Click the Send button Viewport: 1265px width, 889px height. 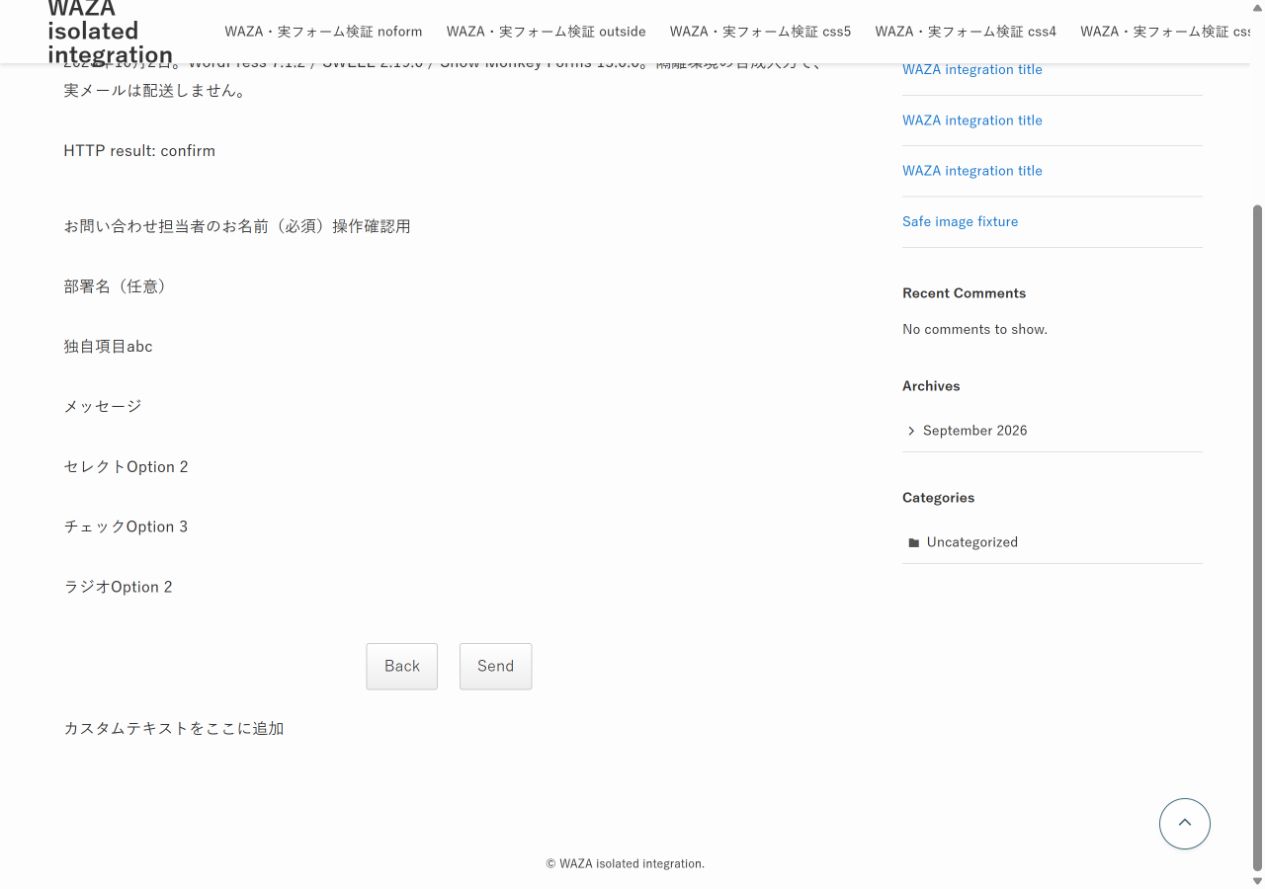click(x=495, y=666)
